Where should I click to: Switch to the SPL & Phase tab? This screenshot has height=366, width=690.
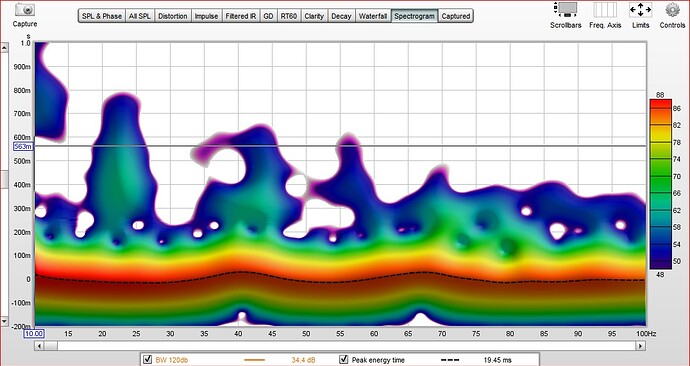pyautogui.click(x=102, y=16)
